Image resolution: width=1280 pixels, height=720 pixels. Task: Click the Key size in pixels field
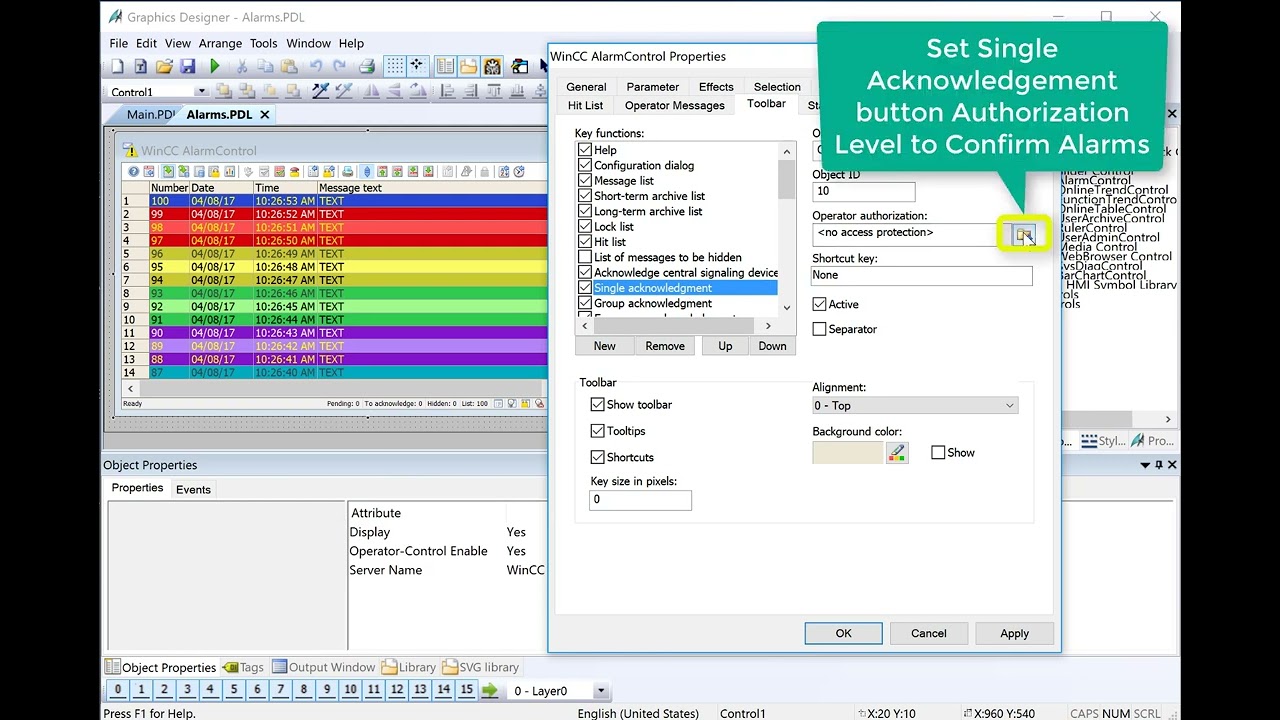coord(640,500)
